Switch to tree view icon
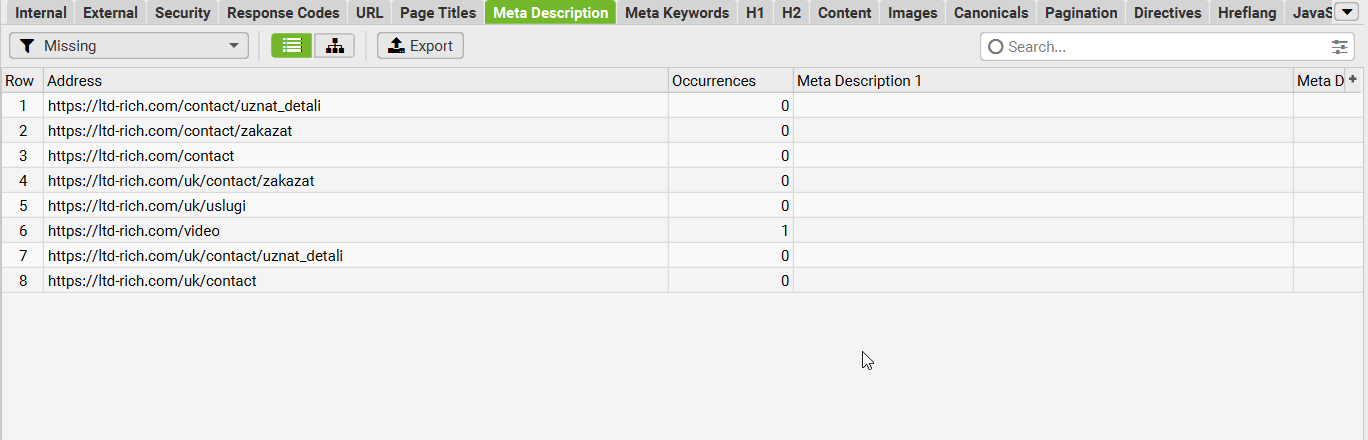The image size is (1368, 440). pyautogui.click(x=334, y=46)
